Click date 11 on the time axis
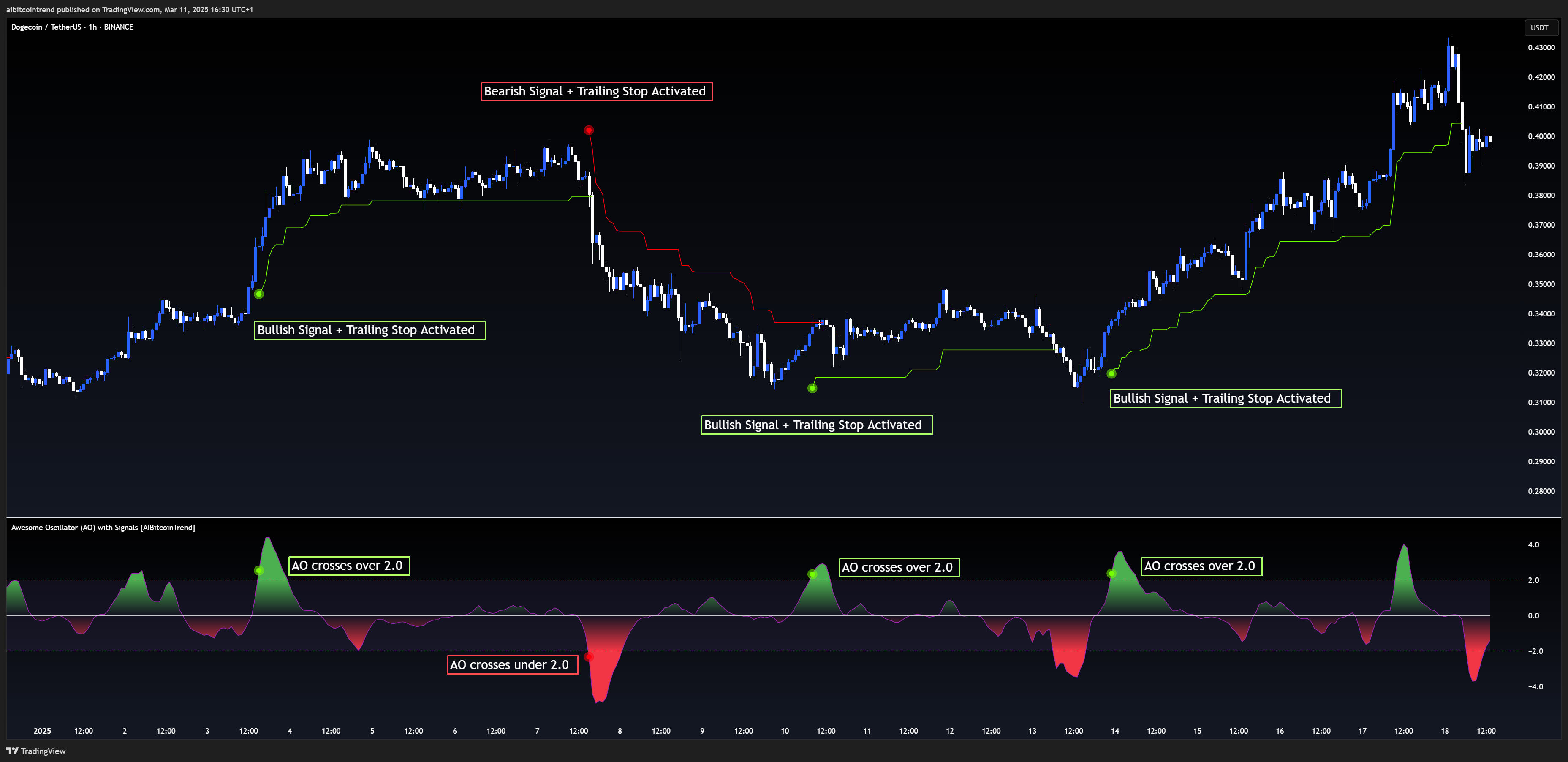 867,731
